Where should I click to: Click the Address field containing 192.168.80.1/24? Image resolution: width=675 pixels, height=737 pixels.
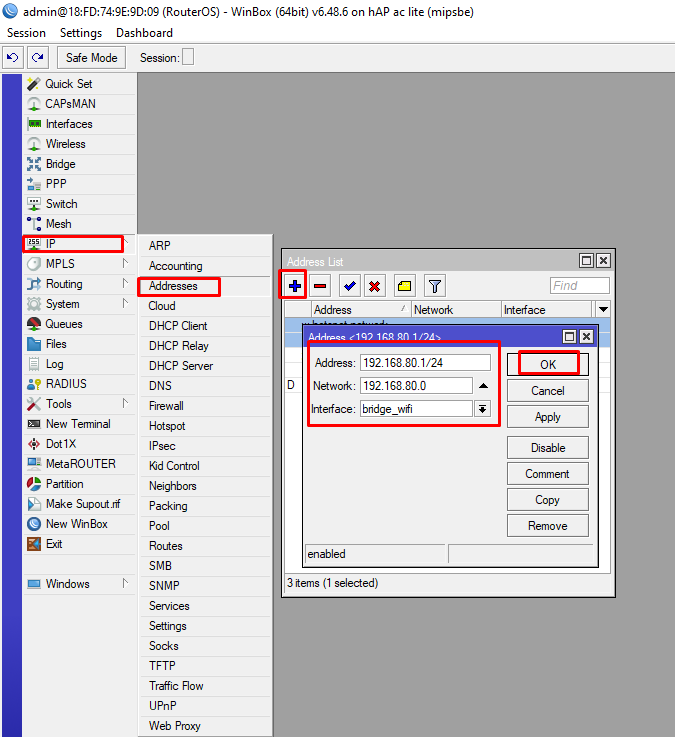425,363
